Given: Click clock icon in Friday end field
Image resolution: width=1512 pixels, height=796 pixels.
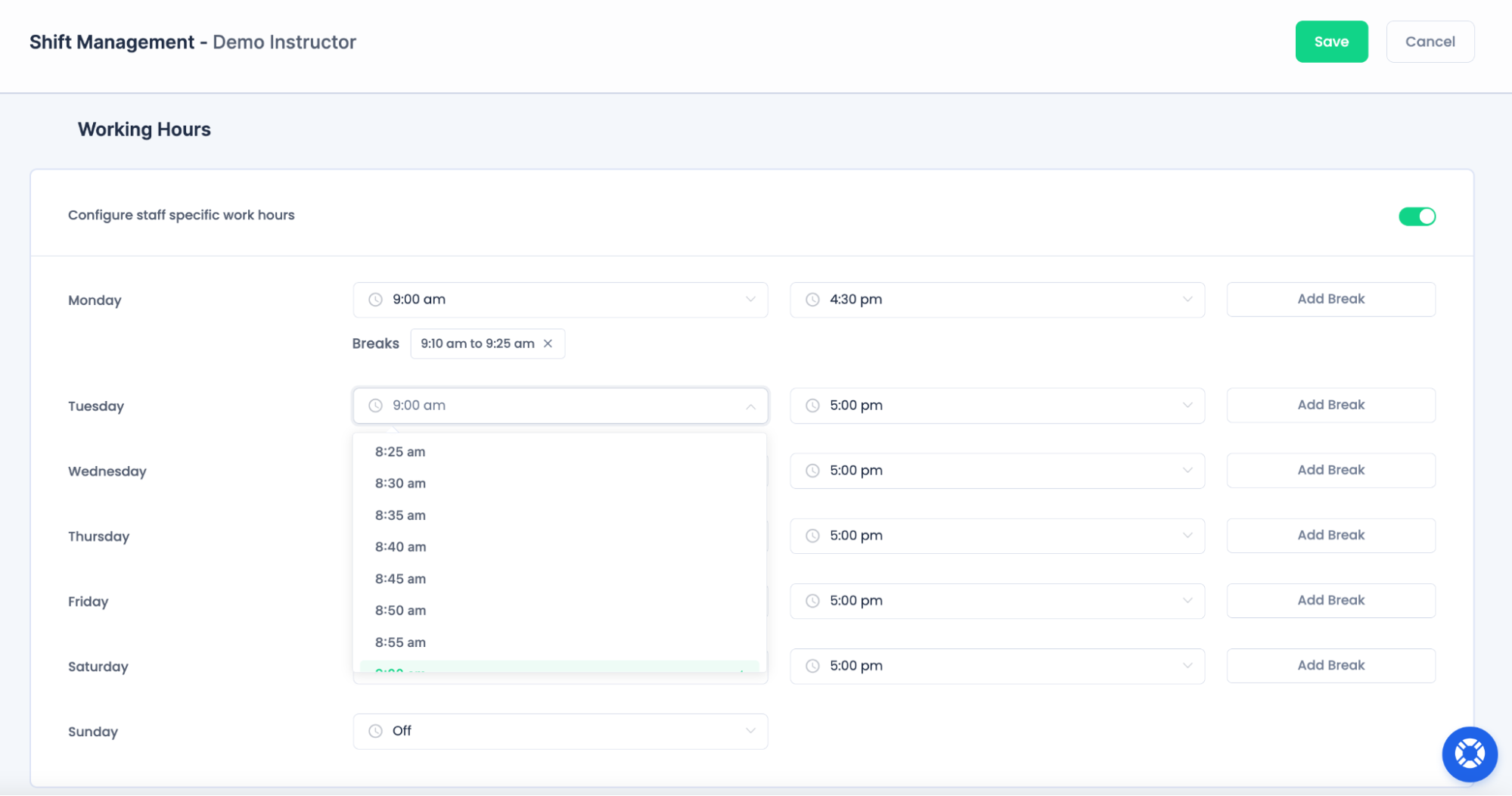Looking at the screenshot, I should [812, 601].
